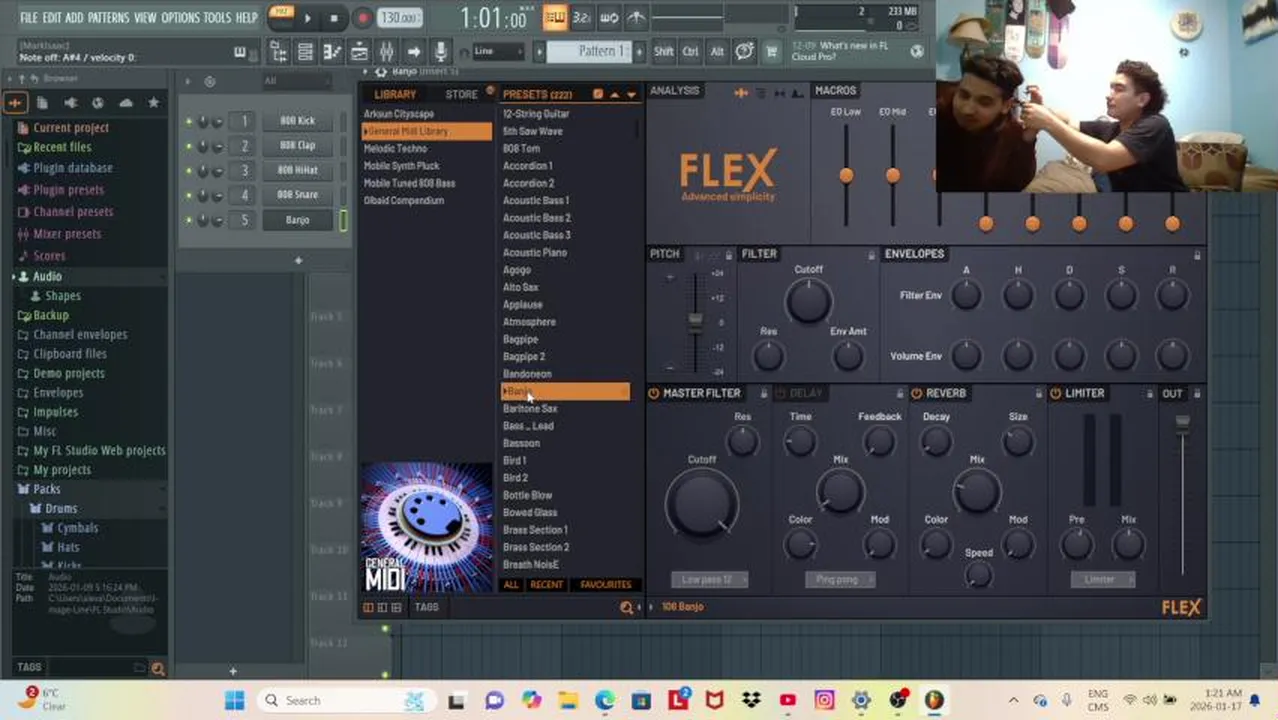The width and height of the screenshot is (1278, 720).
Task: Switch to Flex LIBRARY tab
Action: pyautogui.click(x=395, y=95)
